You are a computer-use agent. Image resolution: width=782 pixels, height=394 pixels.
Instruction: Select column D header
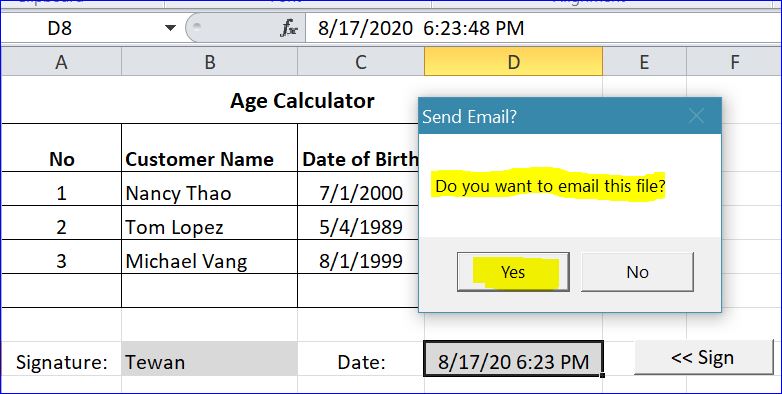513,62
